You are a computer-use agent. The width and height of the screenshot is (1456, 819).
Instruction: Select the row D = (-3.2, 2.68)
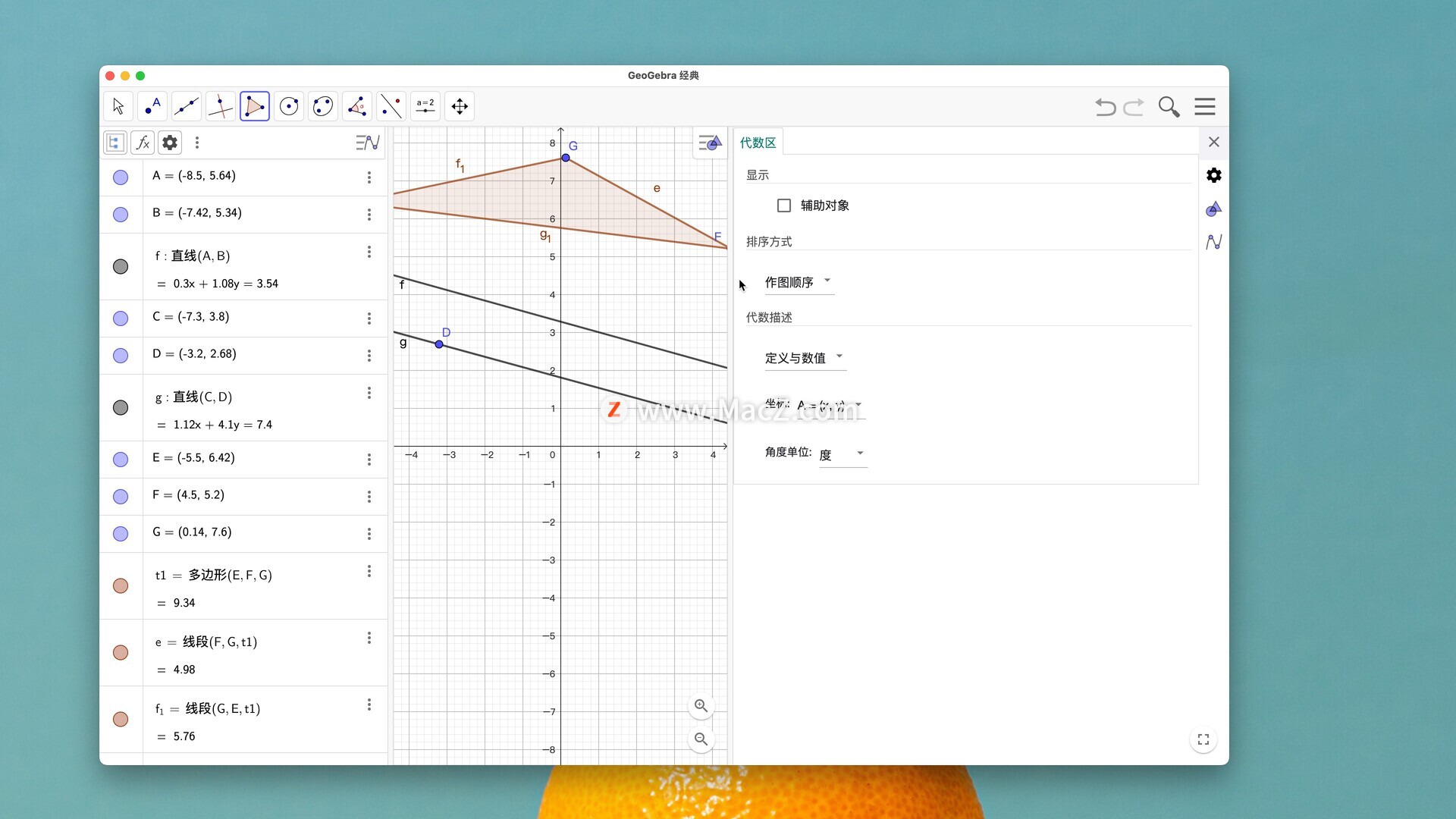click(243, 356)
